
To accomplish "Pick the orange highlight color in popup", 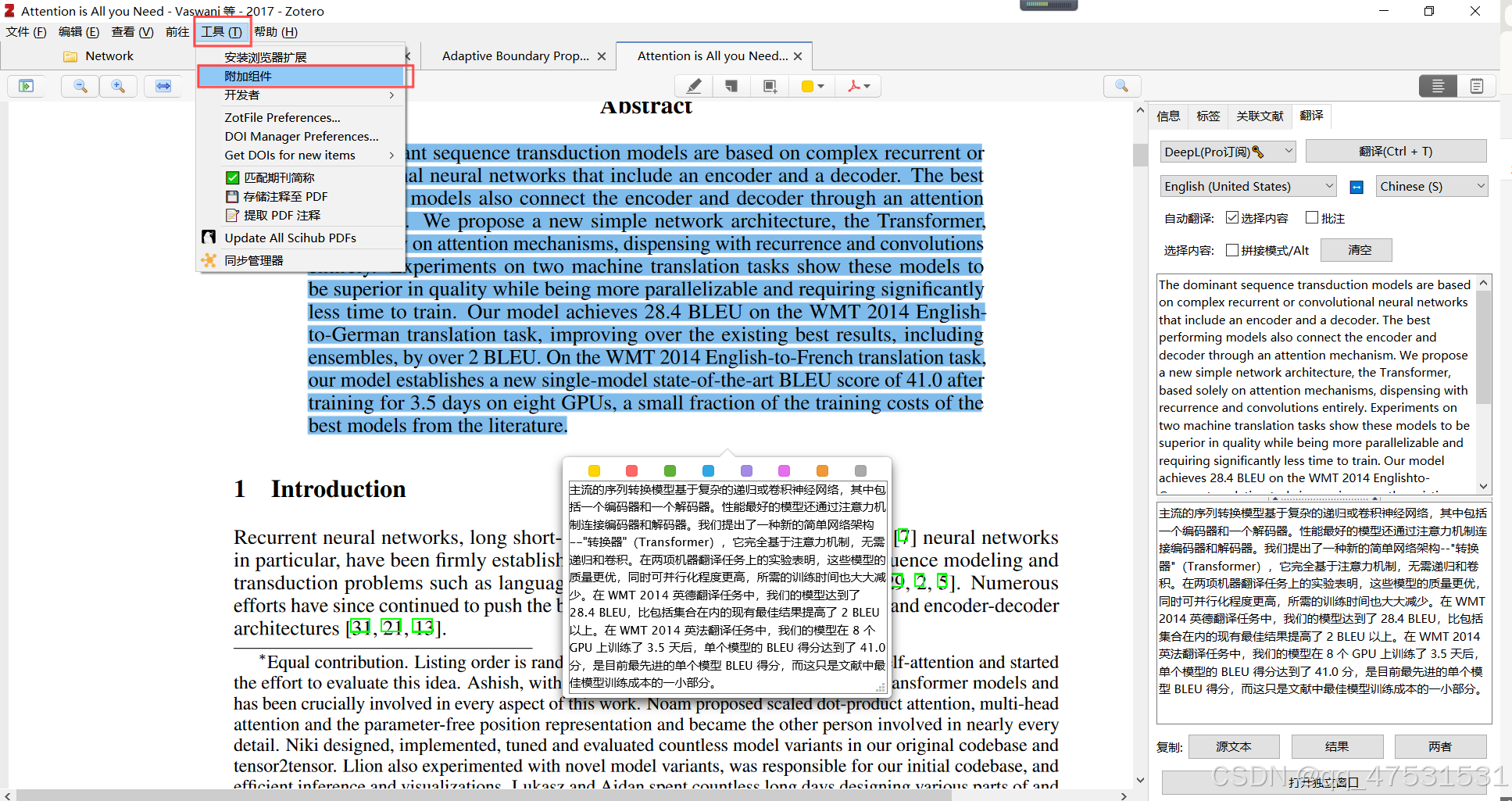I will (822, 470).
